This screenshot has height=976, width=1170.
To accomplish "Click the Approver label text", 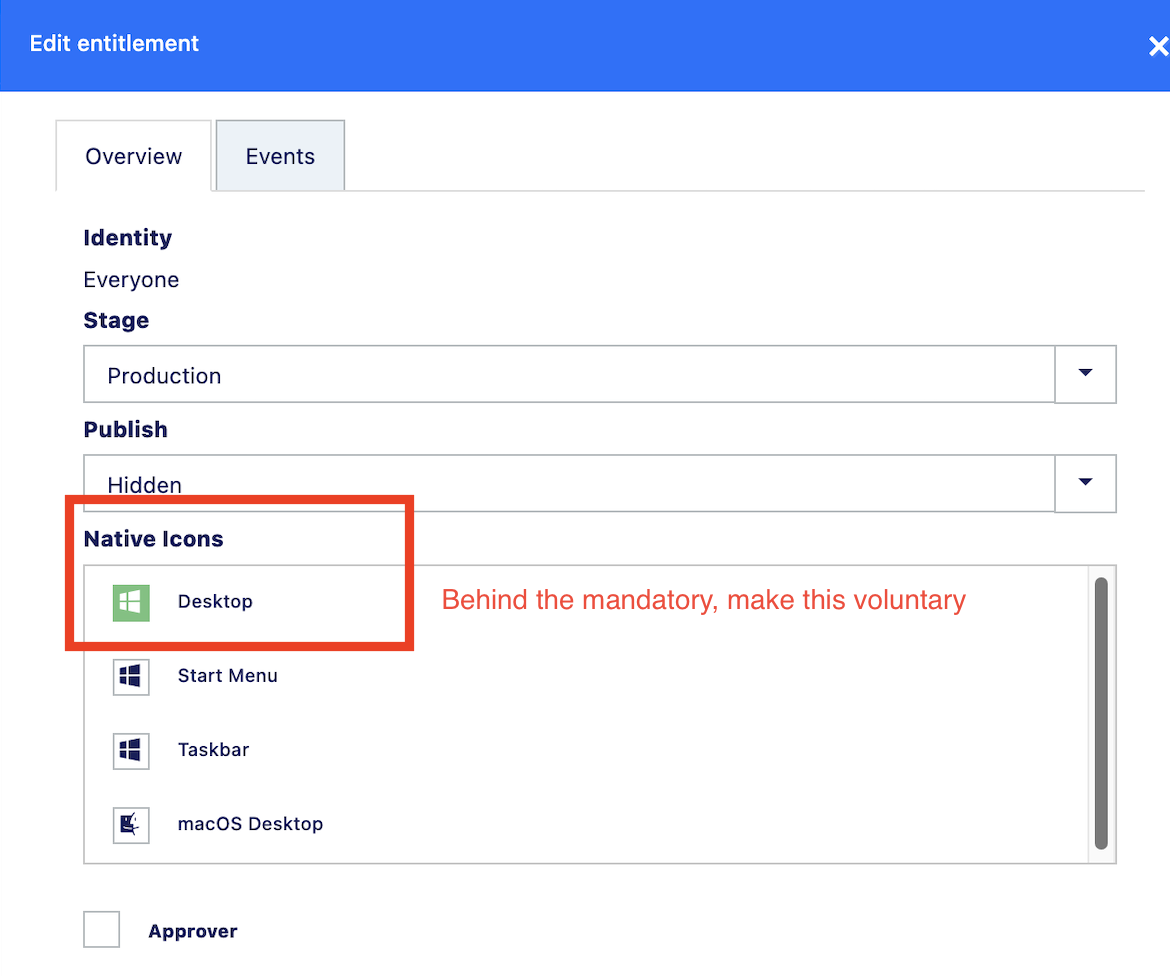I will 193,931.
